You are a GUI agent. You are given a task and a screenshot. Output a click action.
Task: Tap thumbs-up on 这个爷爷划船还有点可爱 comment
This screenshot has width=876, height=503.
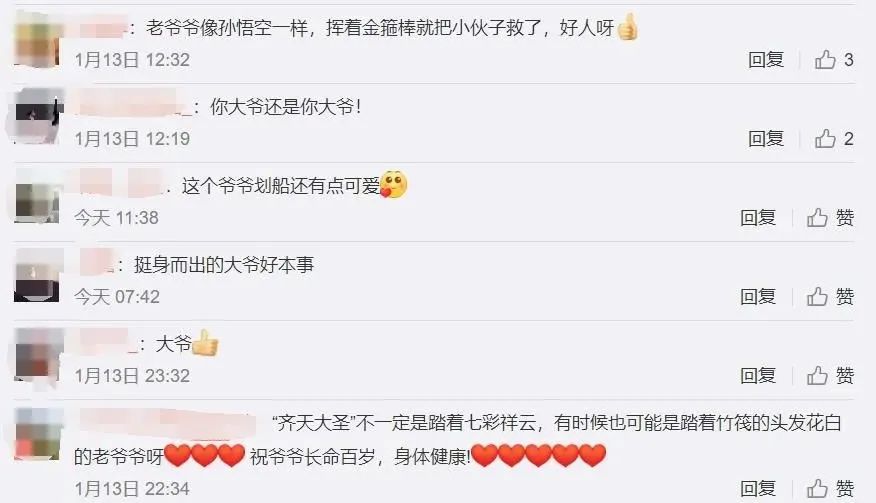[830, 217]
